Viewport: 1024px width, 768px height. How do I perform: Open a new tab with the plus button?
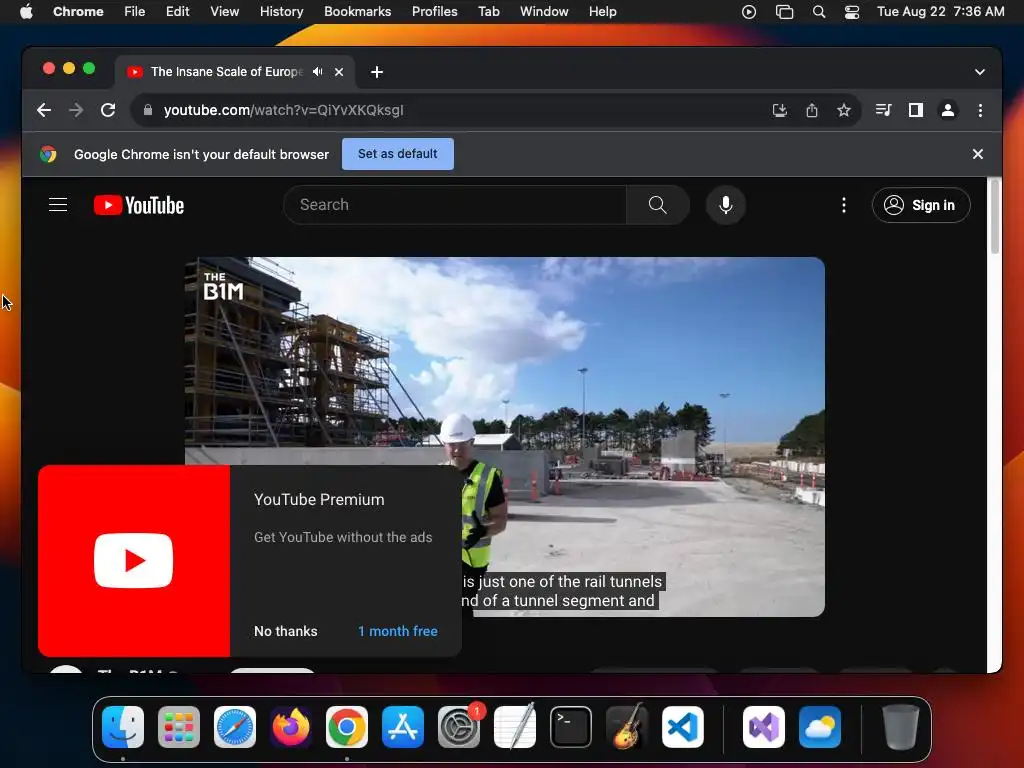click(377, 72)
